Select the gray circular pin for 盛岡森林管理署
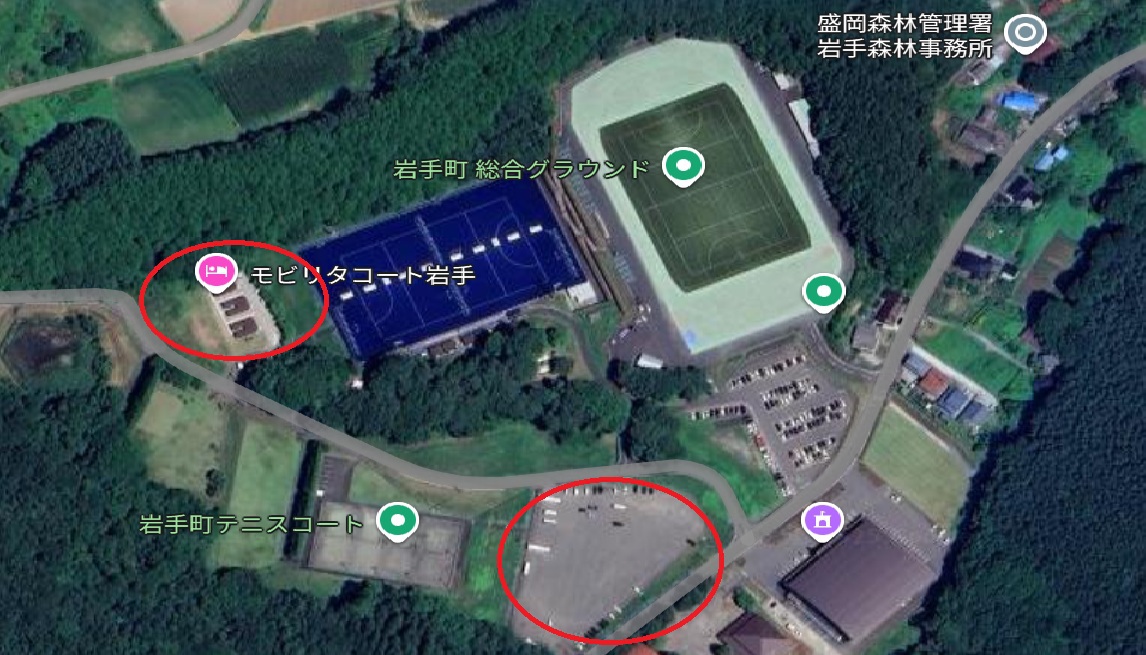Image resolution: width=1146 pixels, height=655 pixels. (x=1025, y=33)
